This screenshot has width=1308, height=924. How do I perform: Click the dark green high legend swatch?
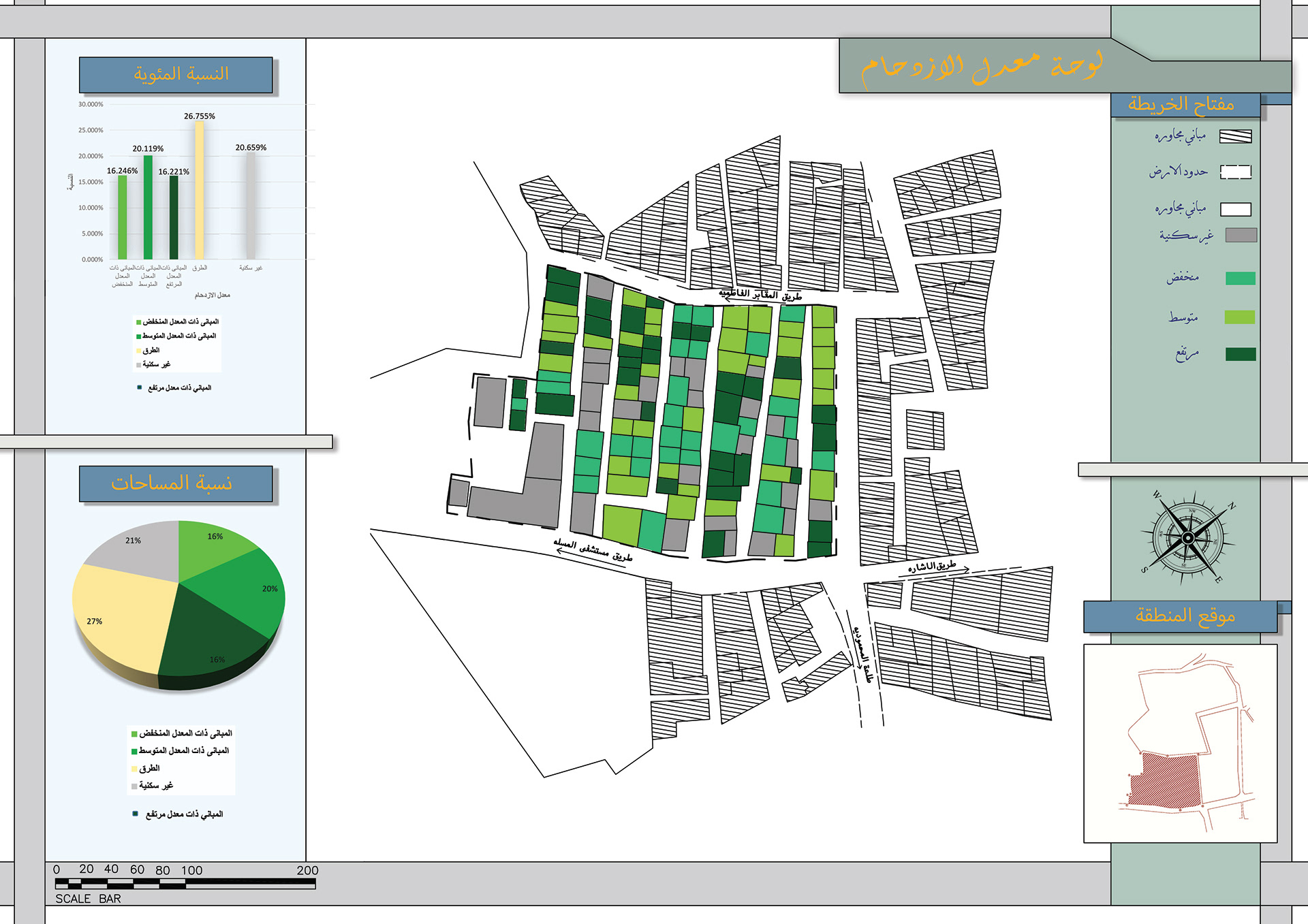coord(1240,354)
